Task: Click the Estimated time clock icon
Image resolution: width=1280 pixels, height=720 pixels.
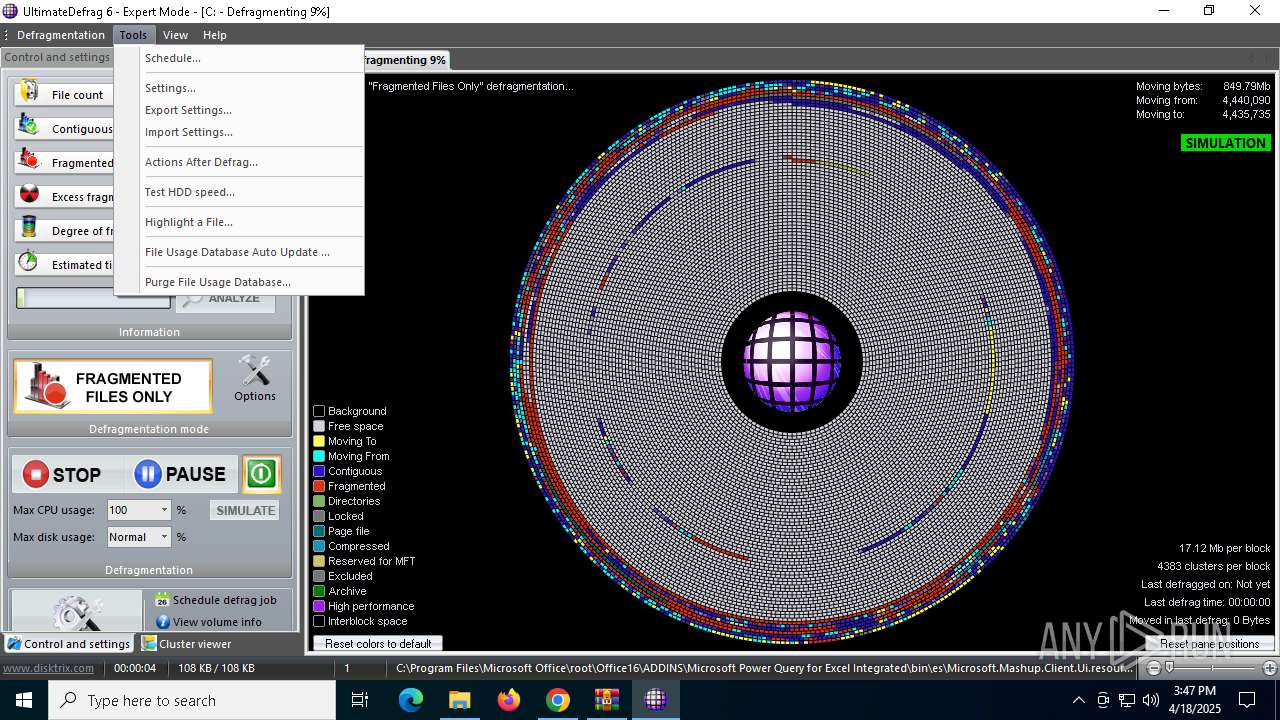Action: click(x=30, y=263)
